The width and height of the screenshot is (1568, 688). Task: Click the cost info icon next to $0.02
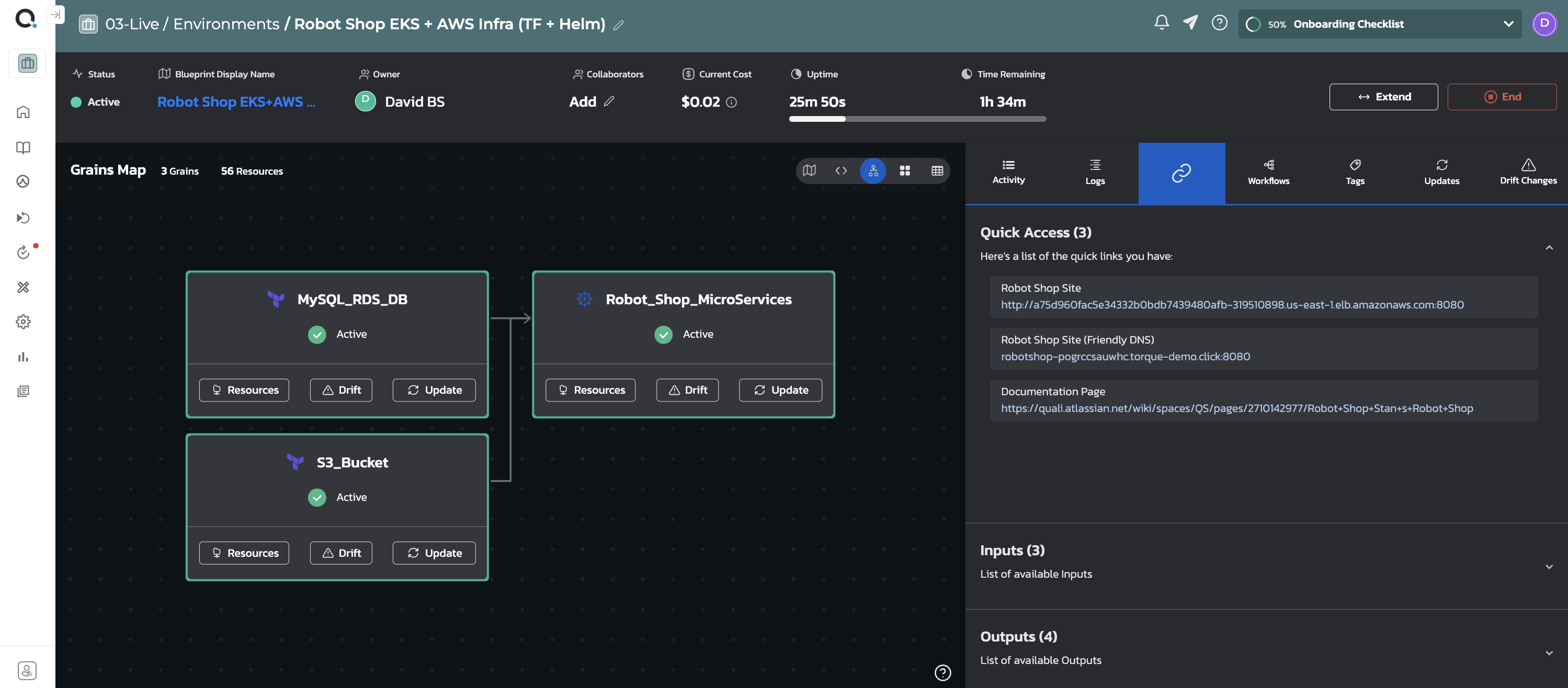click(732, 102)
